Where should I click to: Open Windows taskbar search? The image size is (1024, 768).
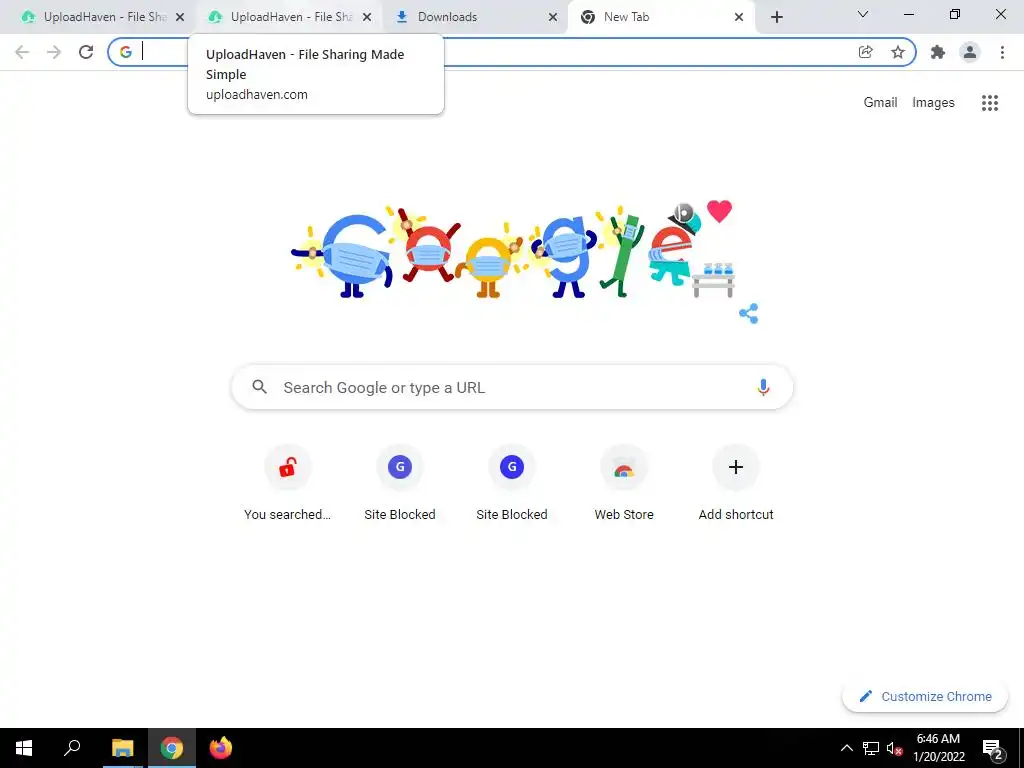pos(72,748)
